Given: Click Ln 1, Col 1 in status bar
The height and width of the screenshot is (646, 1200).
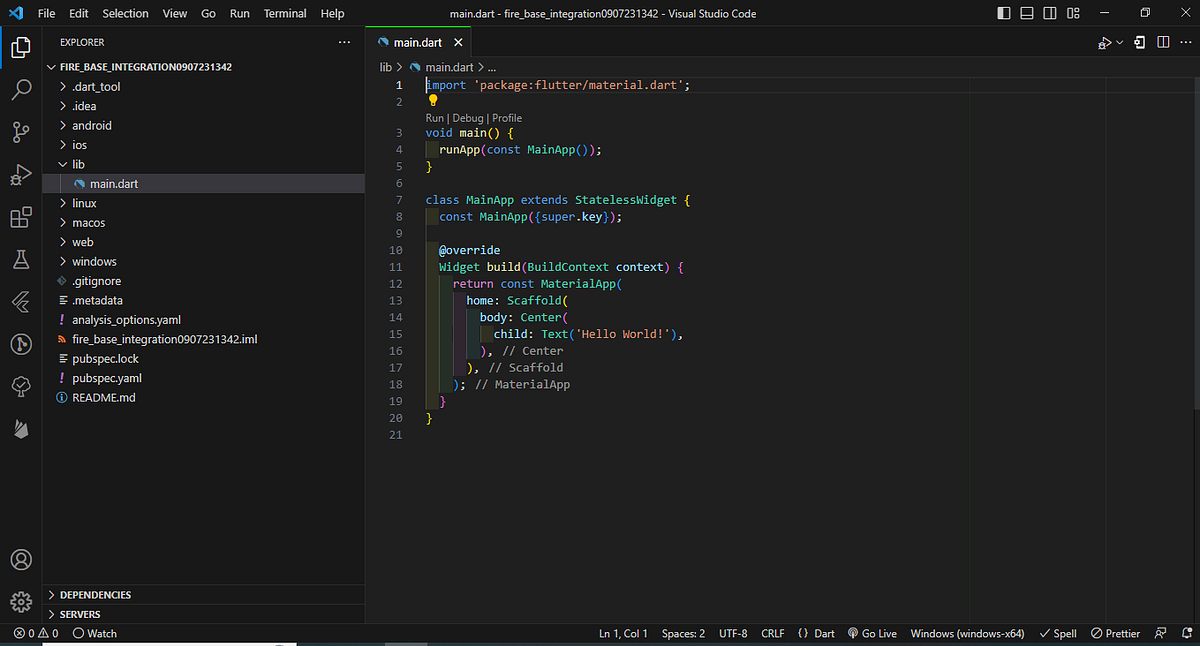Looking at the screenshot, I should tap(623, 633).
